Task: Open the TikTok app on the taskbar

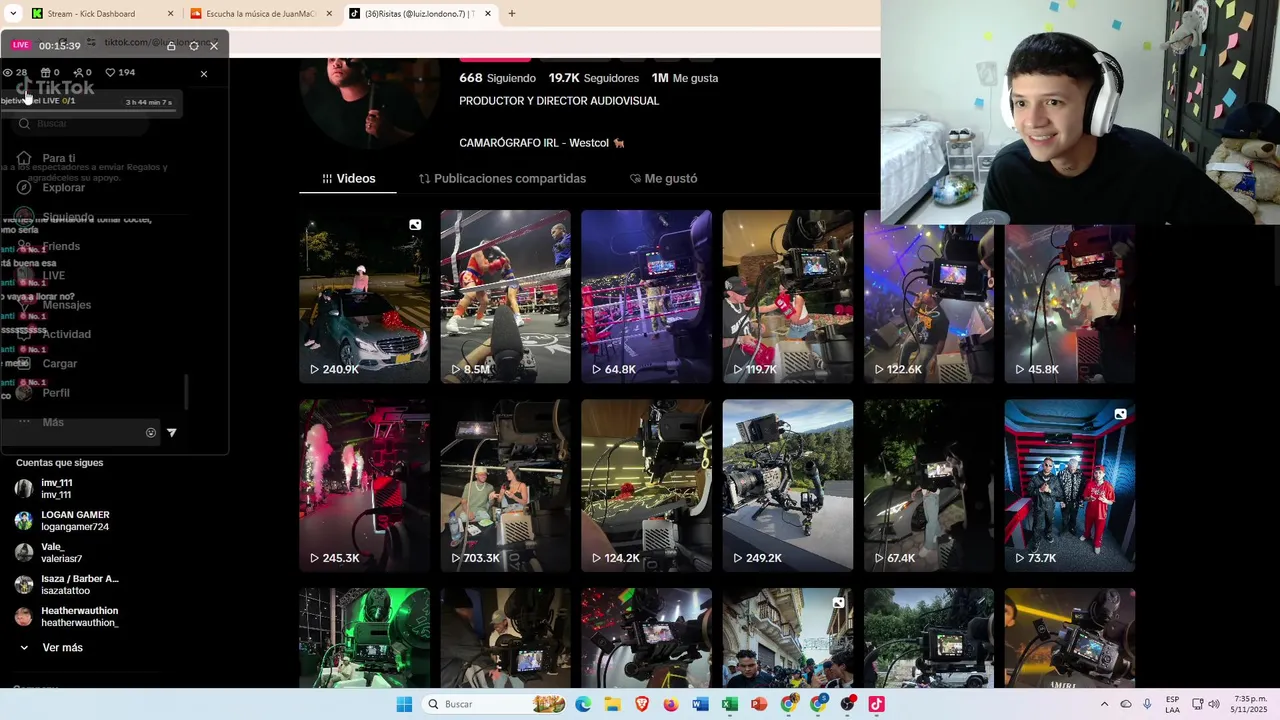Action: [x=876, y=704]
